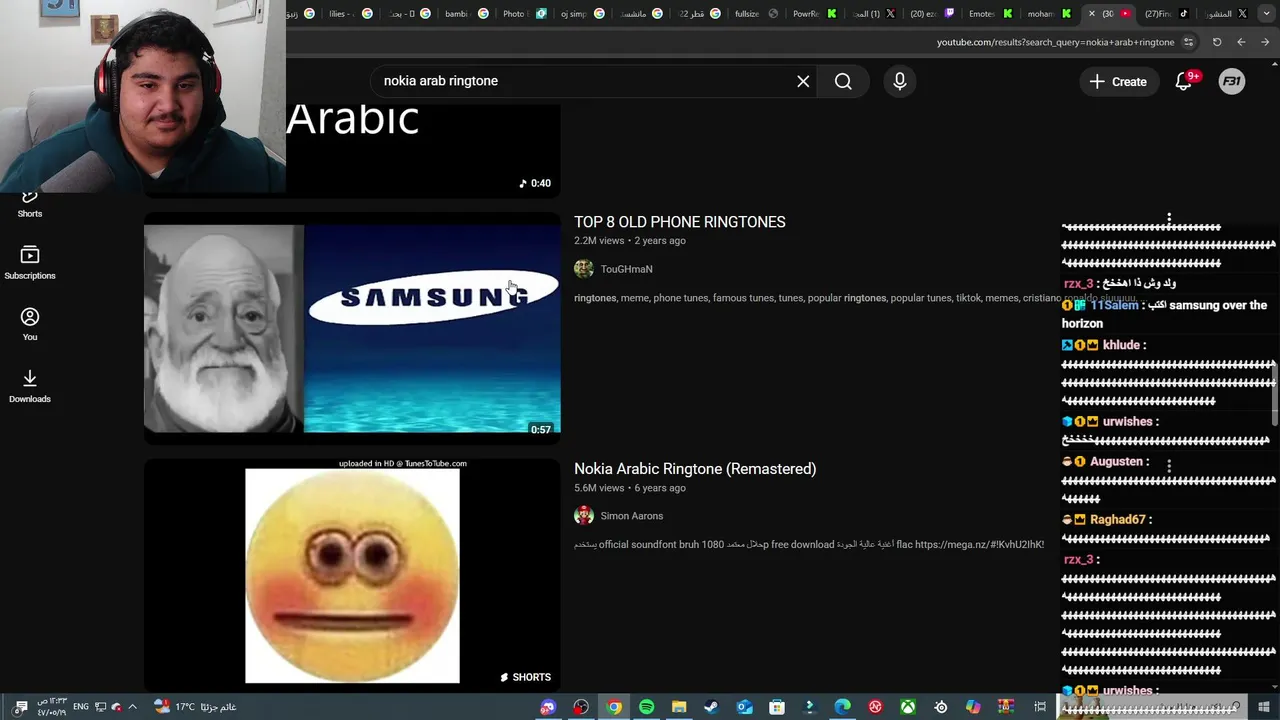Click the browser URL address field
The height and width of the screenshot is (720, 1280).
click(x=1055, y=42)
